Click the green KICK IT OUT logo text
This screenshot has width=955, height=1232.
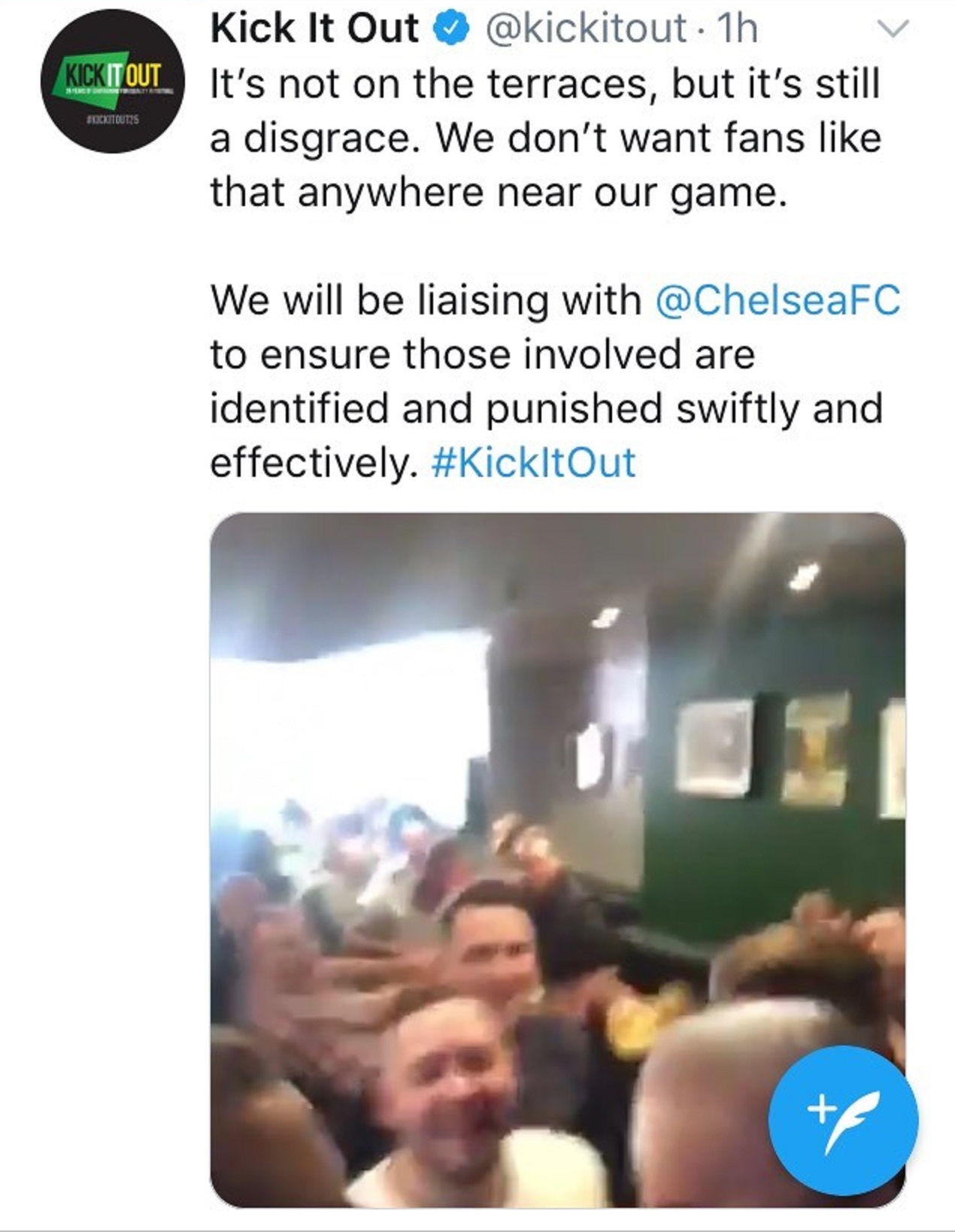click(113, 76)
